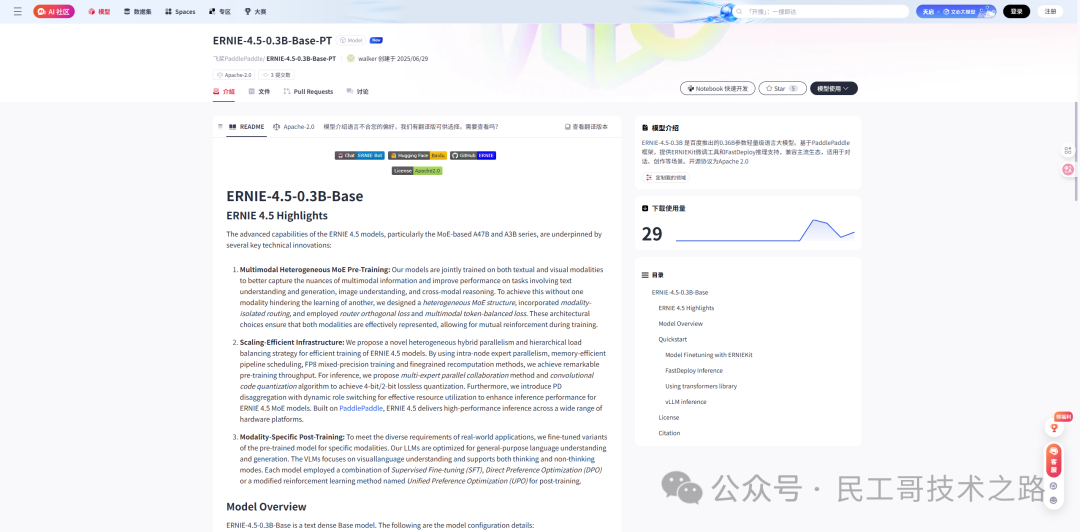Switch to the 讨论 tab
Viewport: 1080px width, 532px height.
(357, 92)
